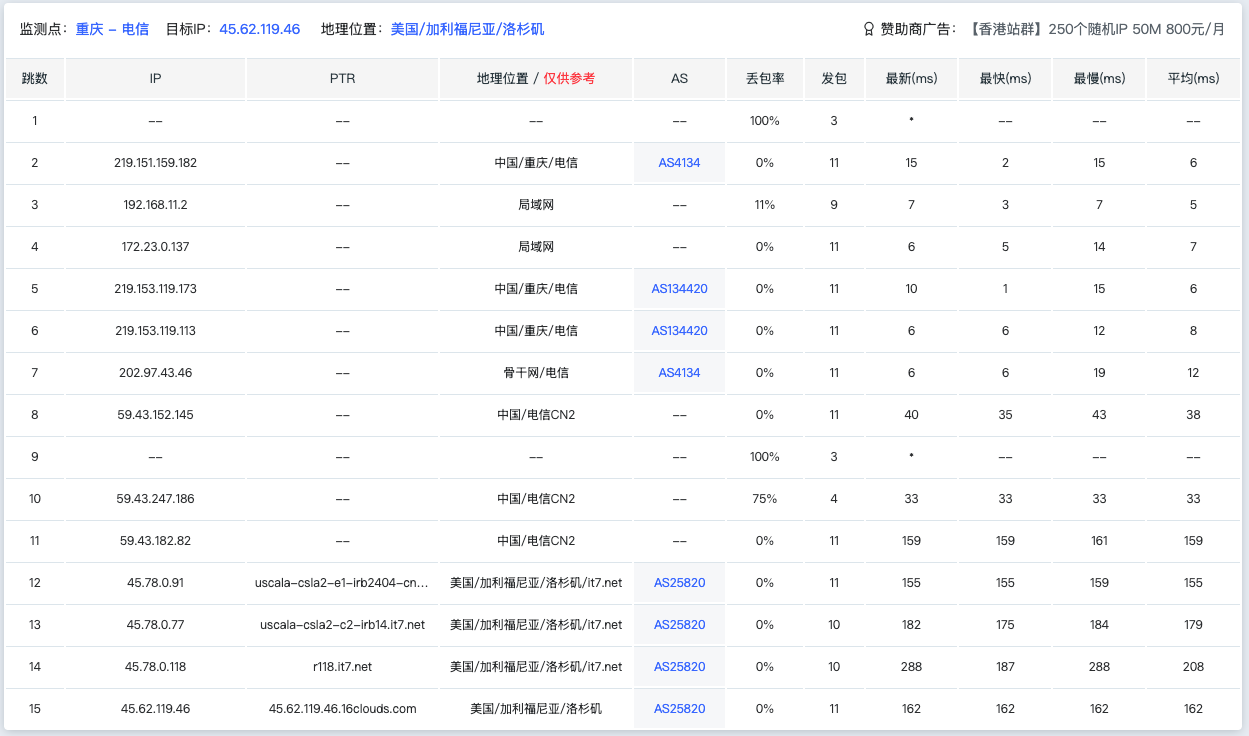Image resolution: width=1249 pixels, height=736 pixels.
Task: Open AS25820 link in hop 14 row
Action: click(x=679, y=666)
